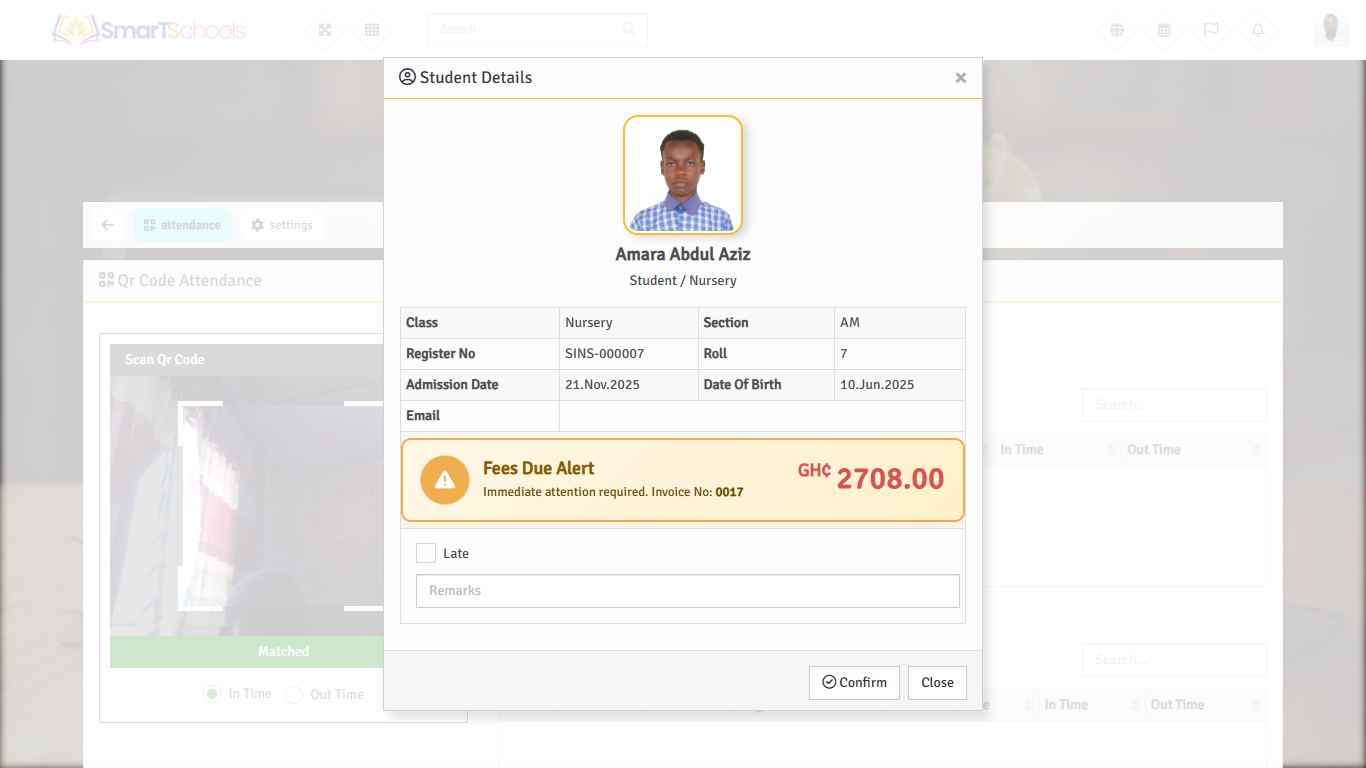
Task: Click the "Date Of Birth" label cell
Action: 766,385
